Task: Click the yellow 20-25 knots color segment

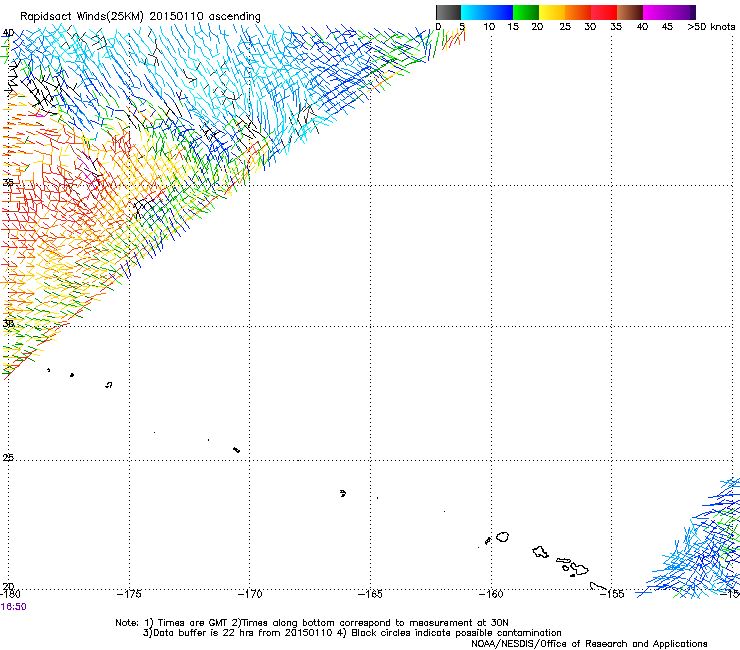Action: click(552, 12)
